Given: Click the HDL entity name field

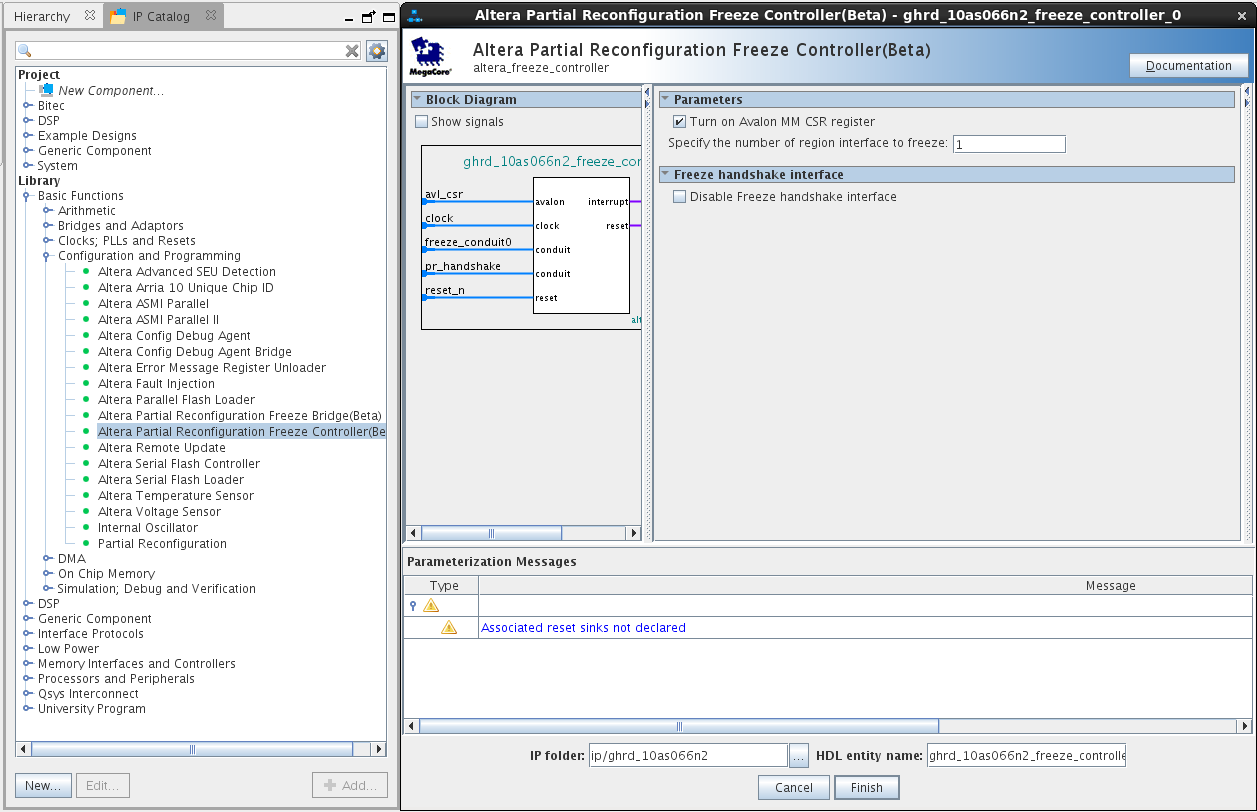Looking at the screenshot, I should pos(1026,755).
